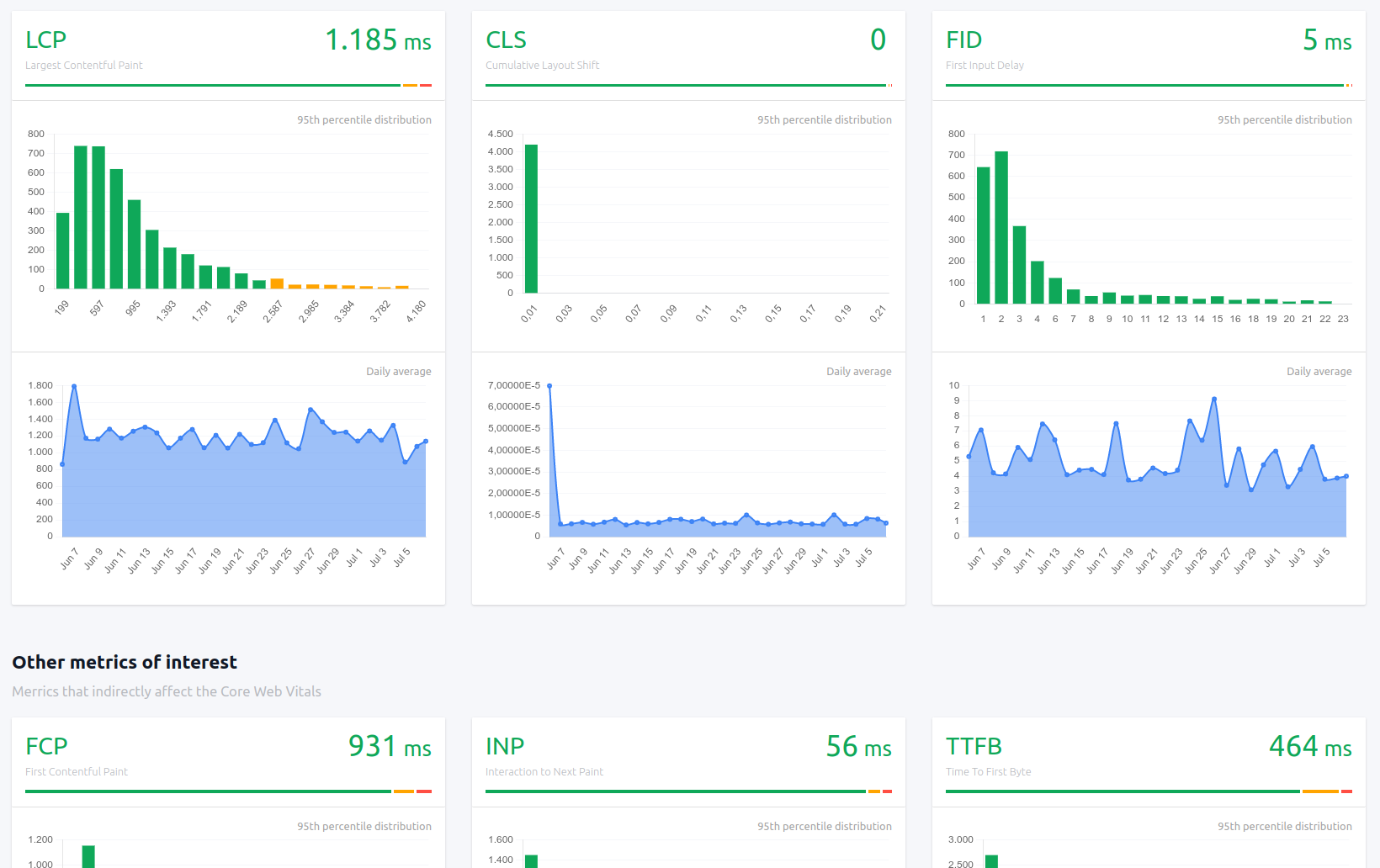Click the LCP metric title

coord(45,40)
